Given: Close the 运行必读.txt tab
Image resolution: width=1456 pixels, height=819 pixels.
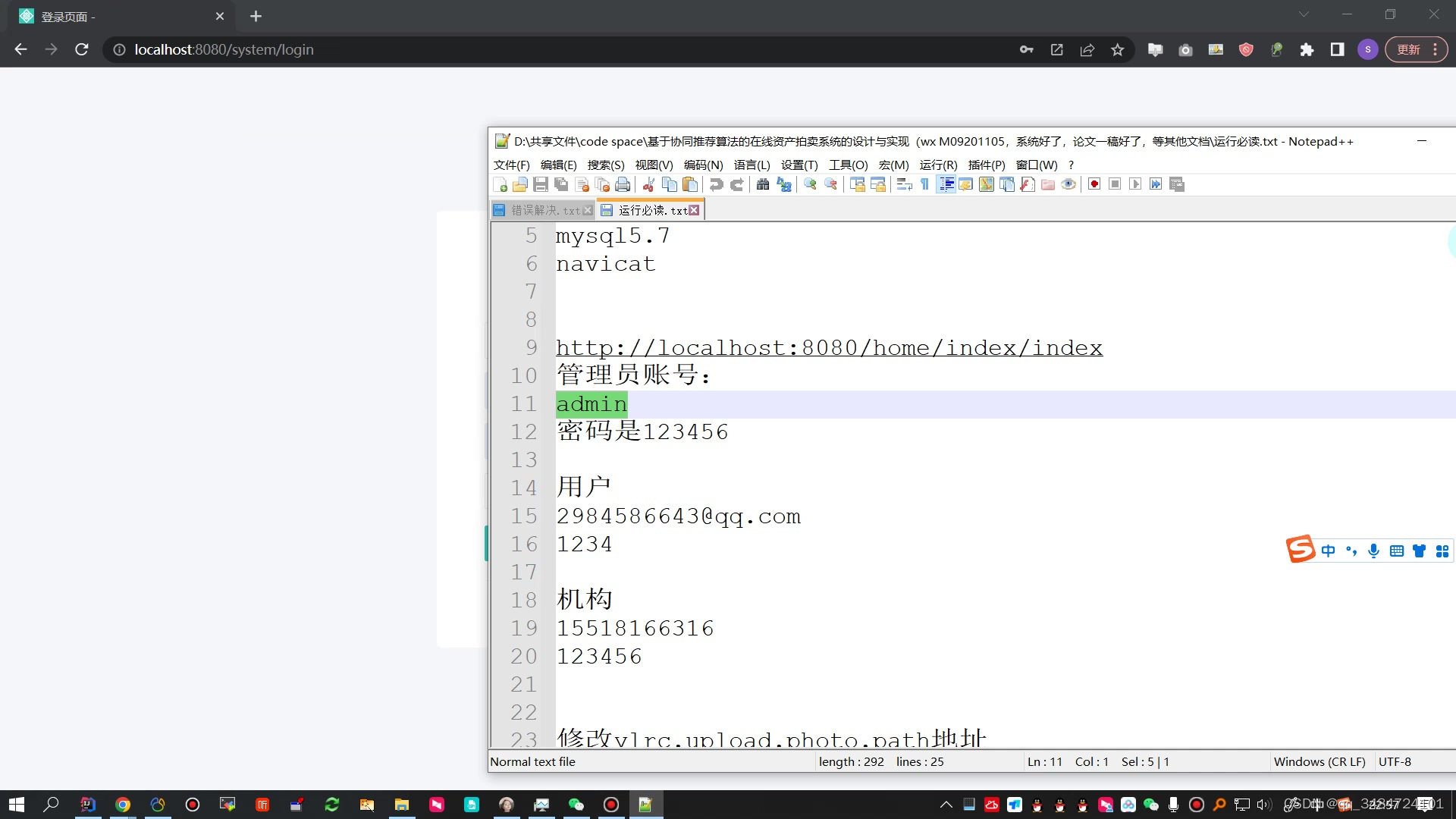Looking at the screenshot, I should click(694, 210).
